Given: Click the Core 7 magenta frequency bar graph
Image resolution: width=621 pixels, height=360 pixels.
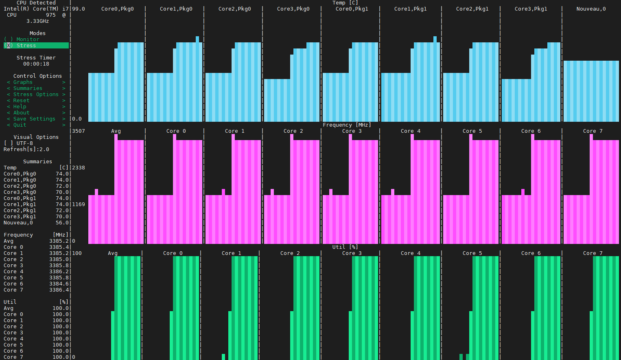Looking at the screenshot, I should coord(591,189).
